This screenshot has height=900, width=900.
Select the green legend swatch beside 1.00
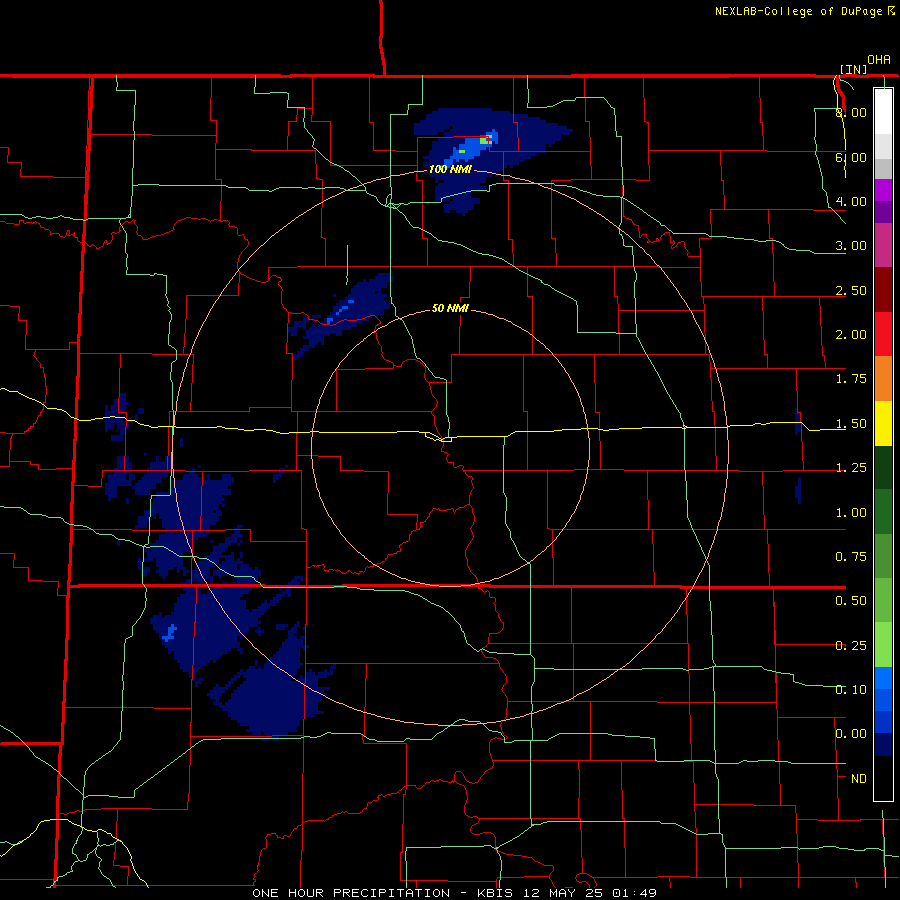(883, 512)
